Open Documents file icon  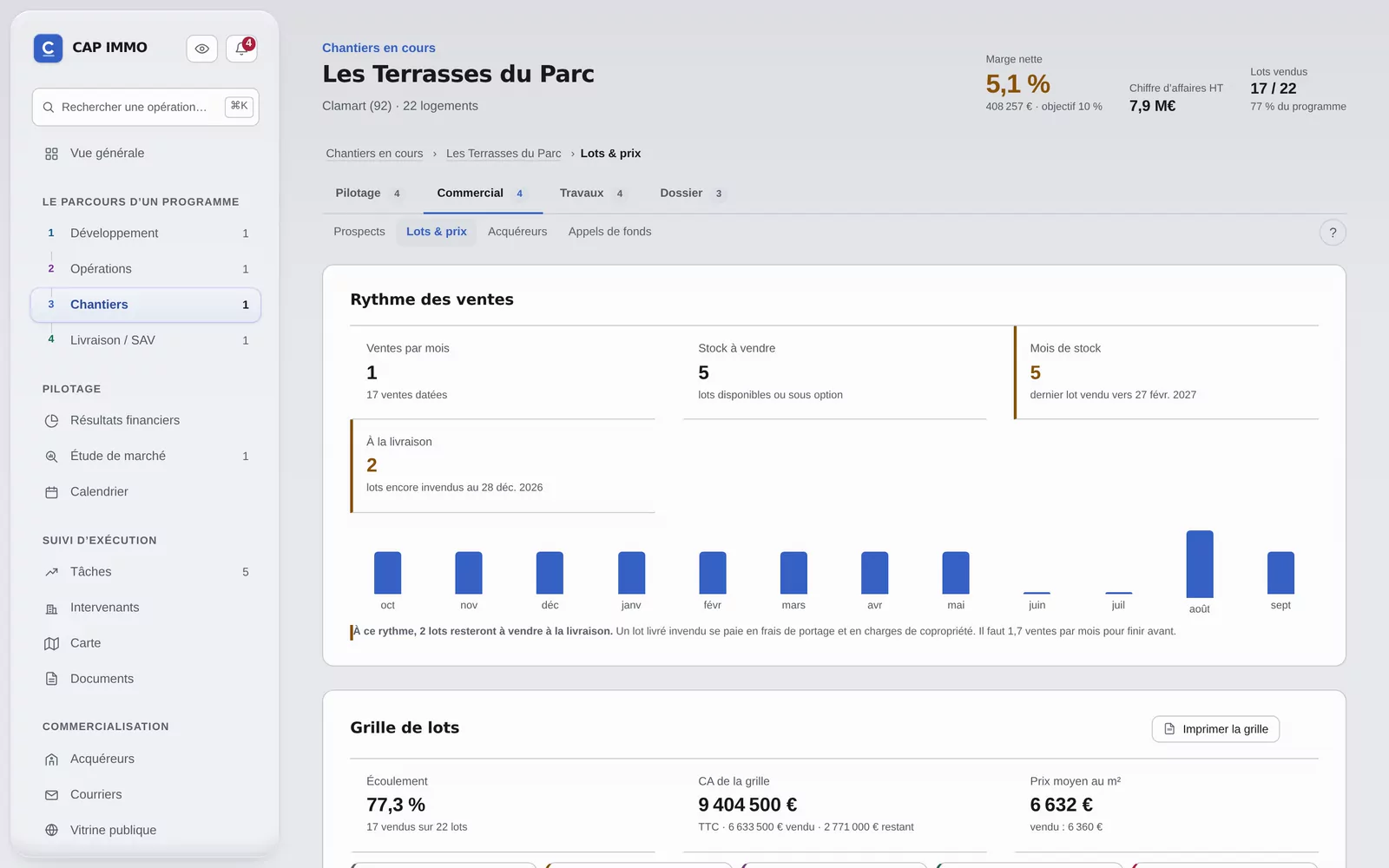[51, 680]
